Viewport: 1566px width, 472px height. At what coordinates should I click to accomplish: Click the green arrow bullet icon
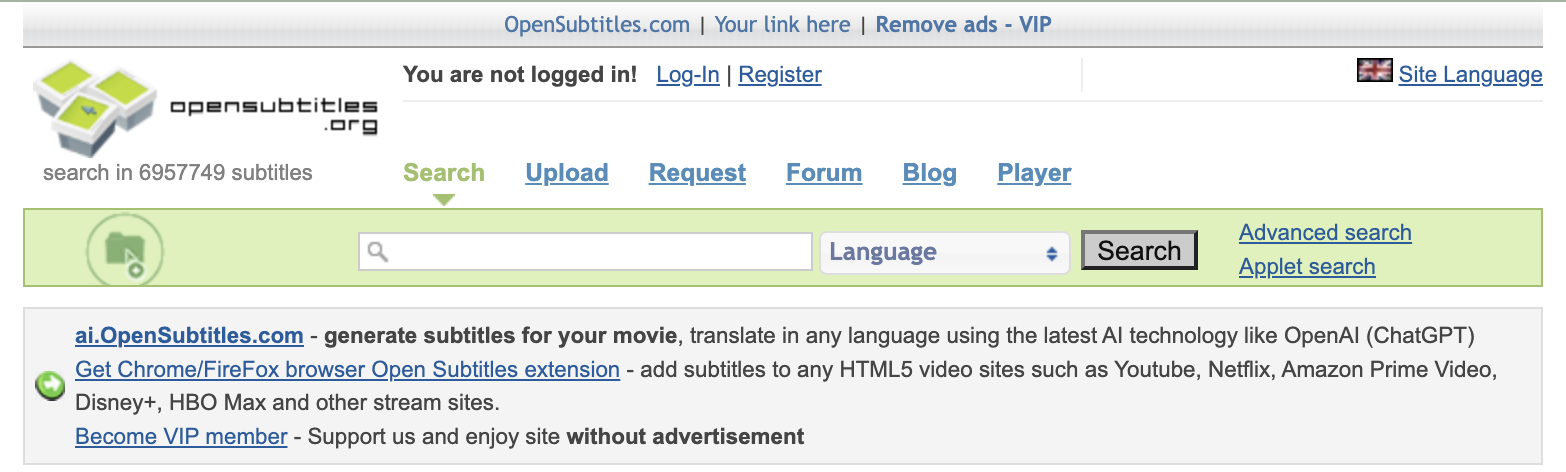50,386
